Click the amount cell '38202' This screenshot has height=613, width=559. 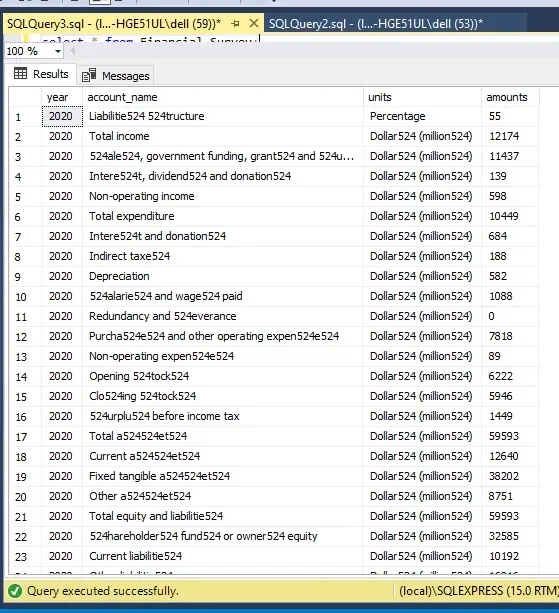(510, 476)
